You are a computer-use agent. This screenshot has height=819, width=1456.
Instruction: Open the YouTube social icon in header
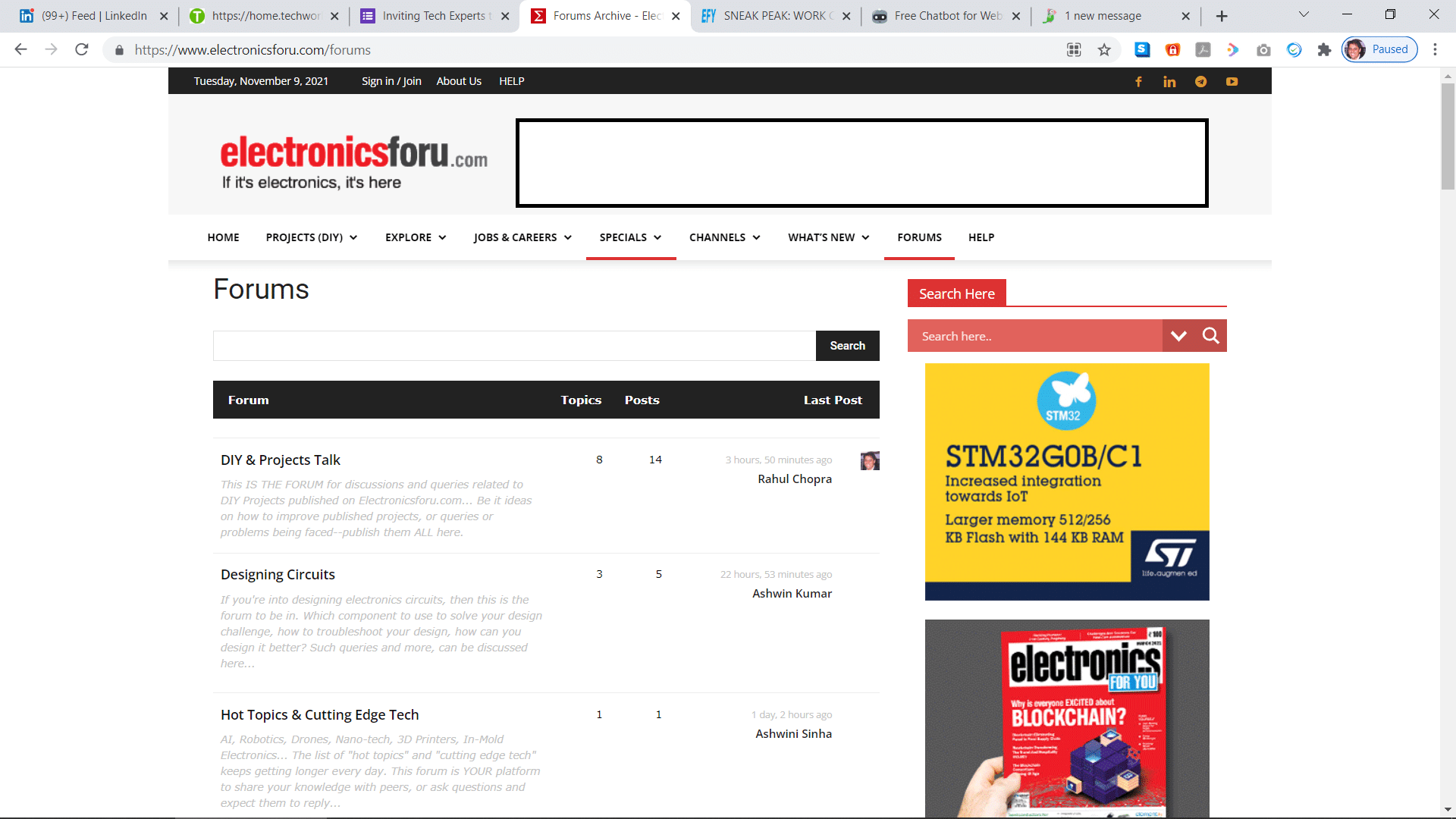(1232, 82)
